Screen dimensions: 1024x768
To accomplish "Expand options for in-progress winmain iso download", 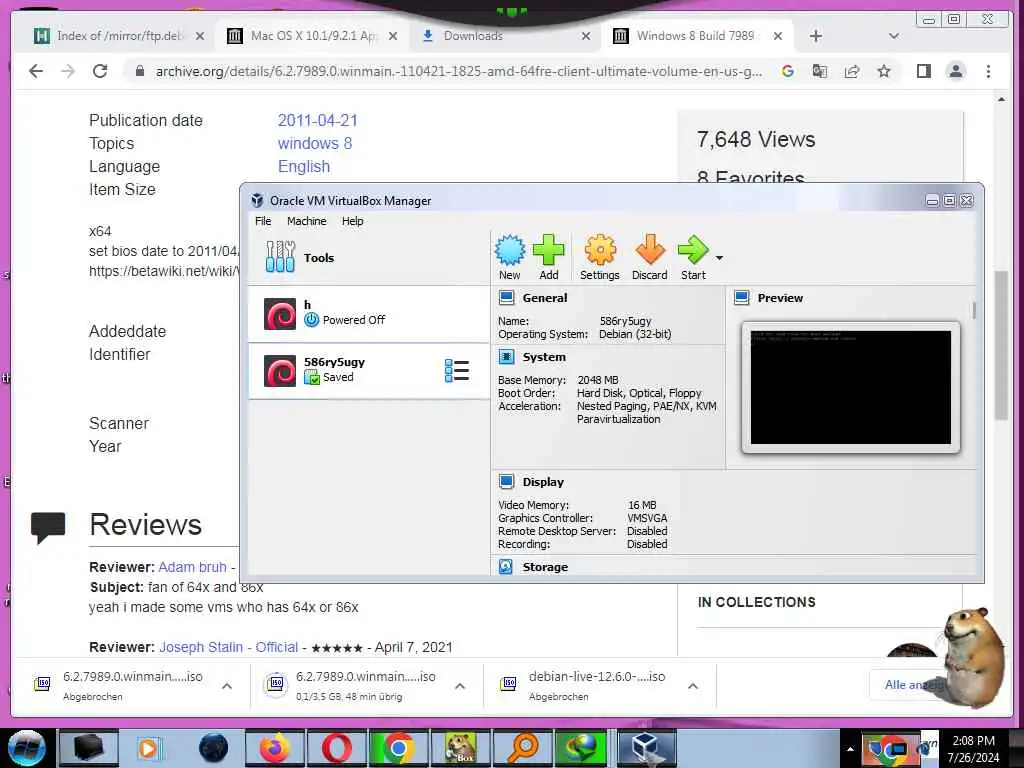I will tap(460, 686).
